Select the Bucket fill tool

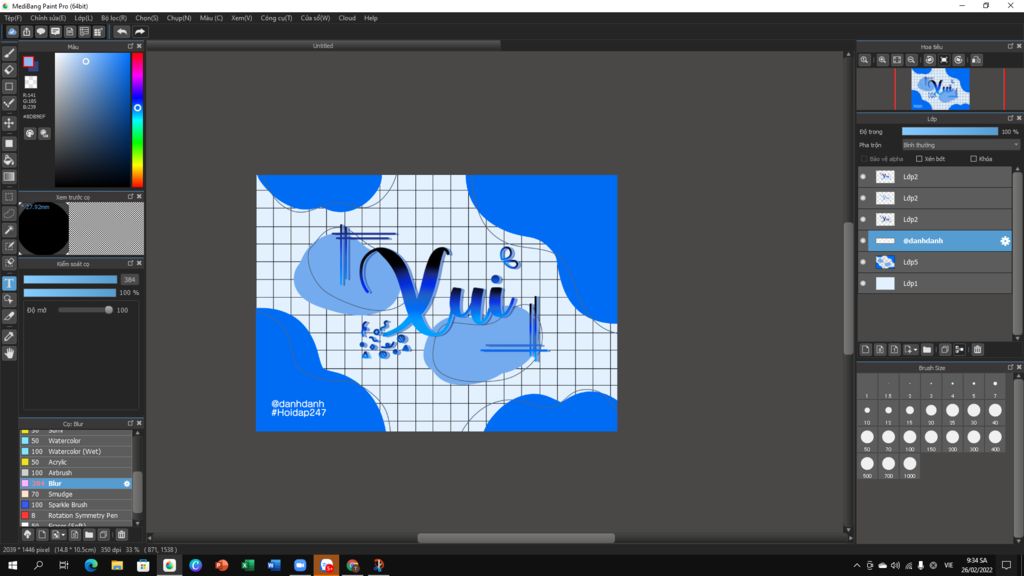click(9, 160)
